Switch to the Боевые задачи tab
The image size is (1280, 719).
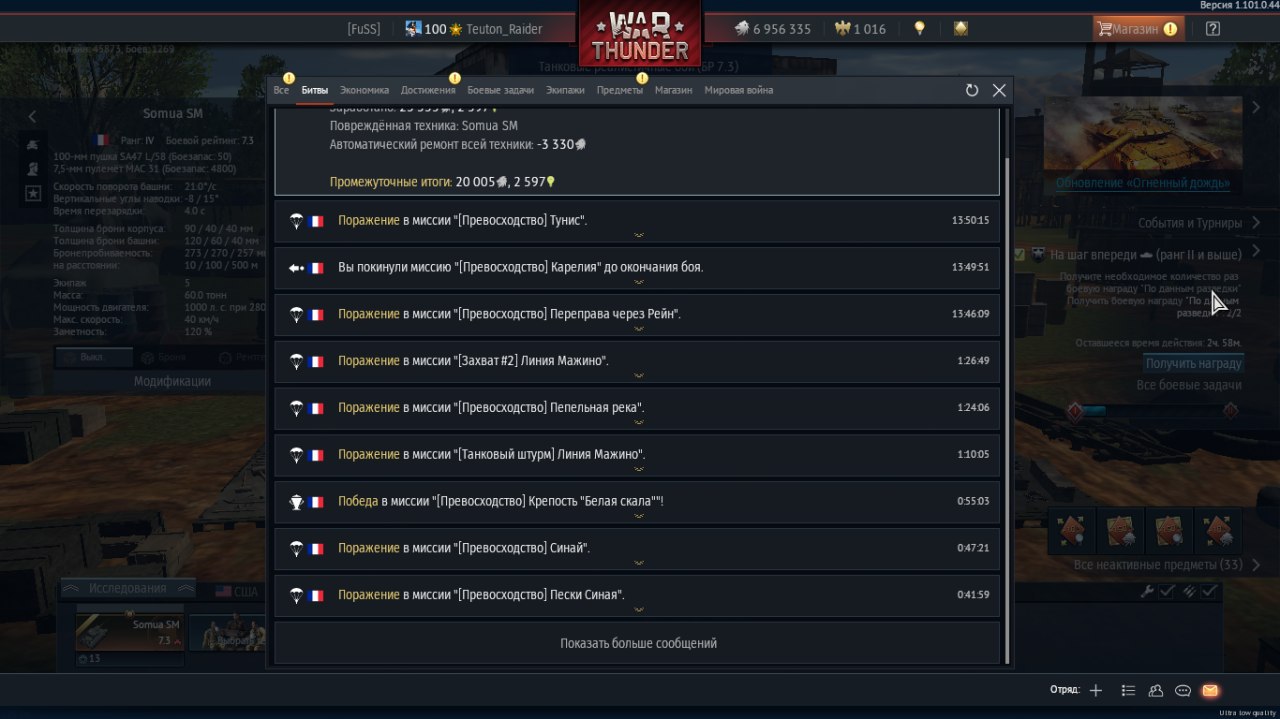tap(500, 90)
